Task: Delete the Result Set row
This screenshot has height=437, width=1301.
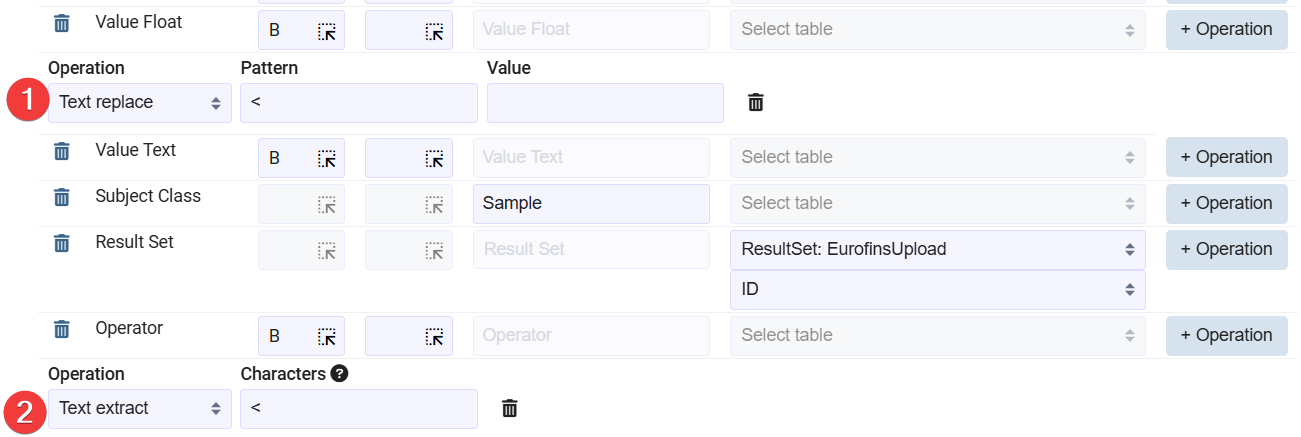Action: pos(62,243)
